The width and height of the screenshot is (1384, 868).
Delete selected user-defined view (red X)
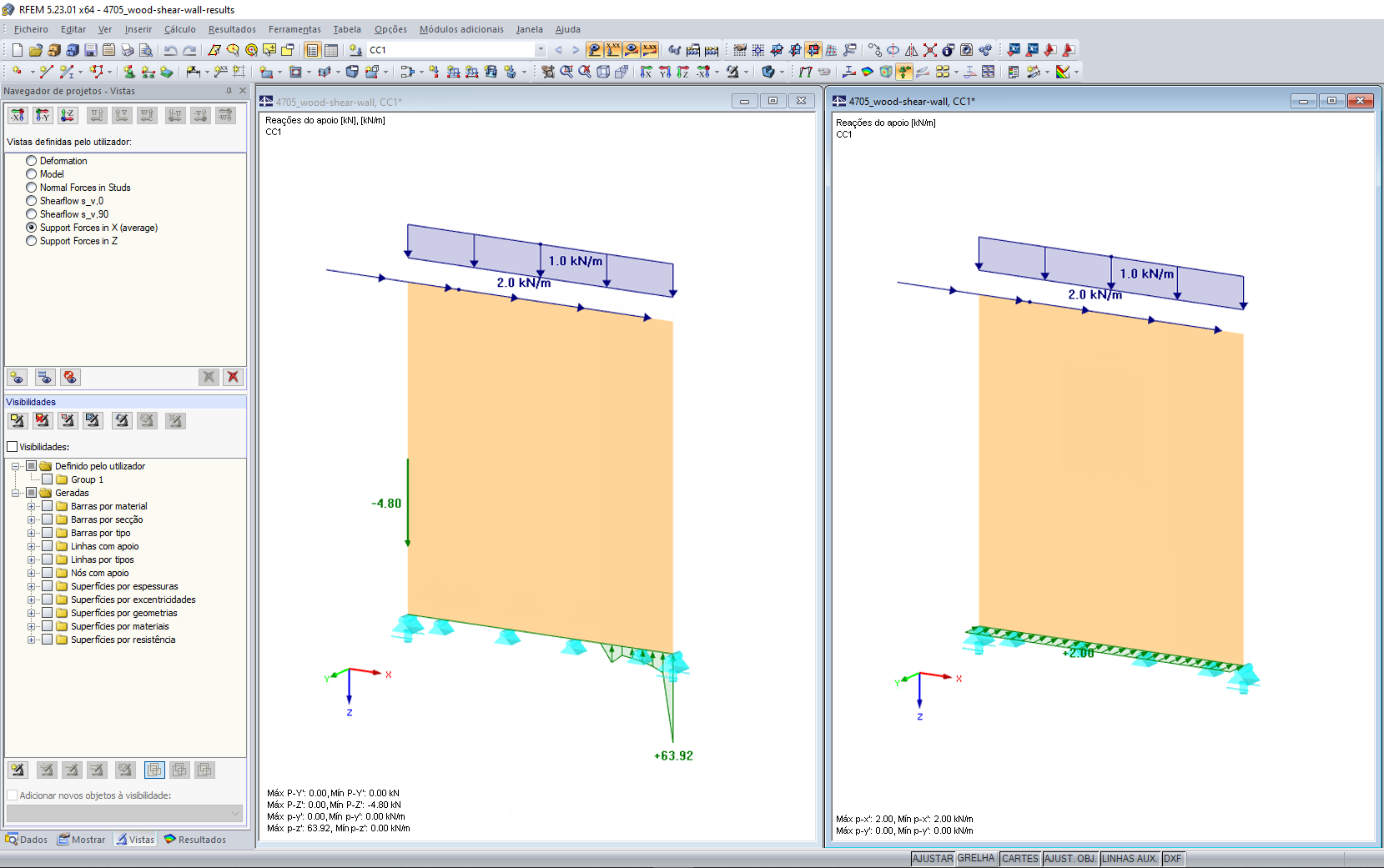click(x=234, y=377)
